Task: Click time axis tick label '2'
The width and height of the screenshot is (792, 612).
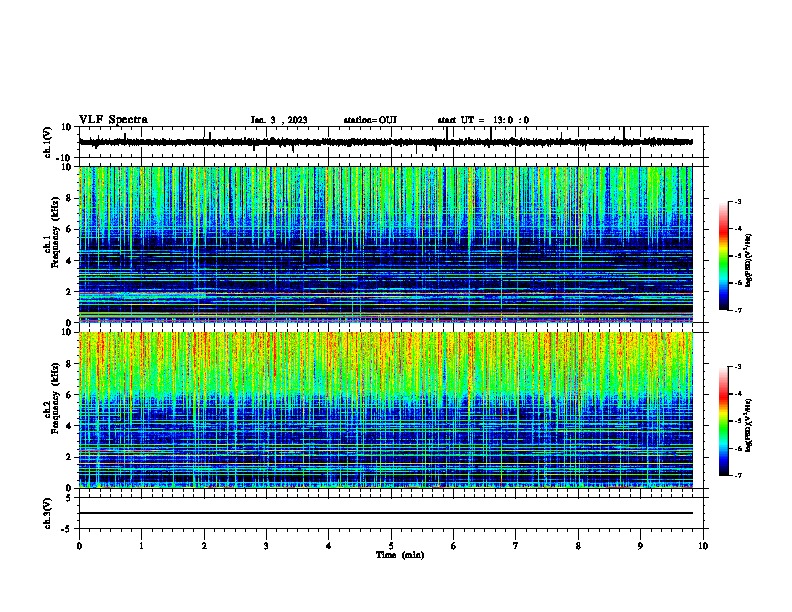Action: click(204, 546)
